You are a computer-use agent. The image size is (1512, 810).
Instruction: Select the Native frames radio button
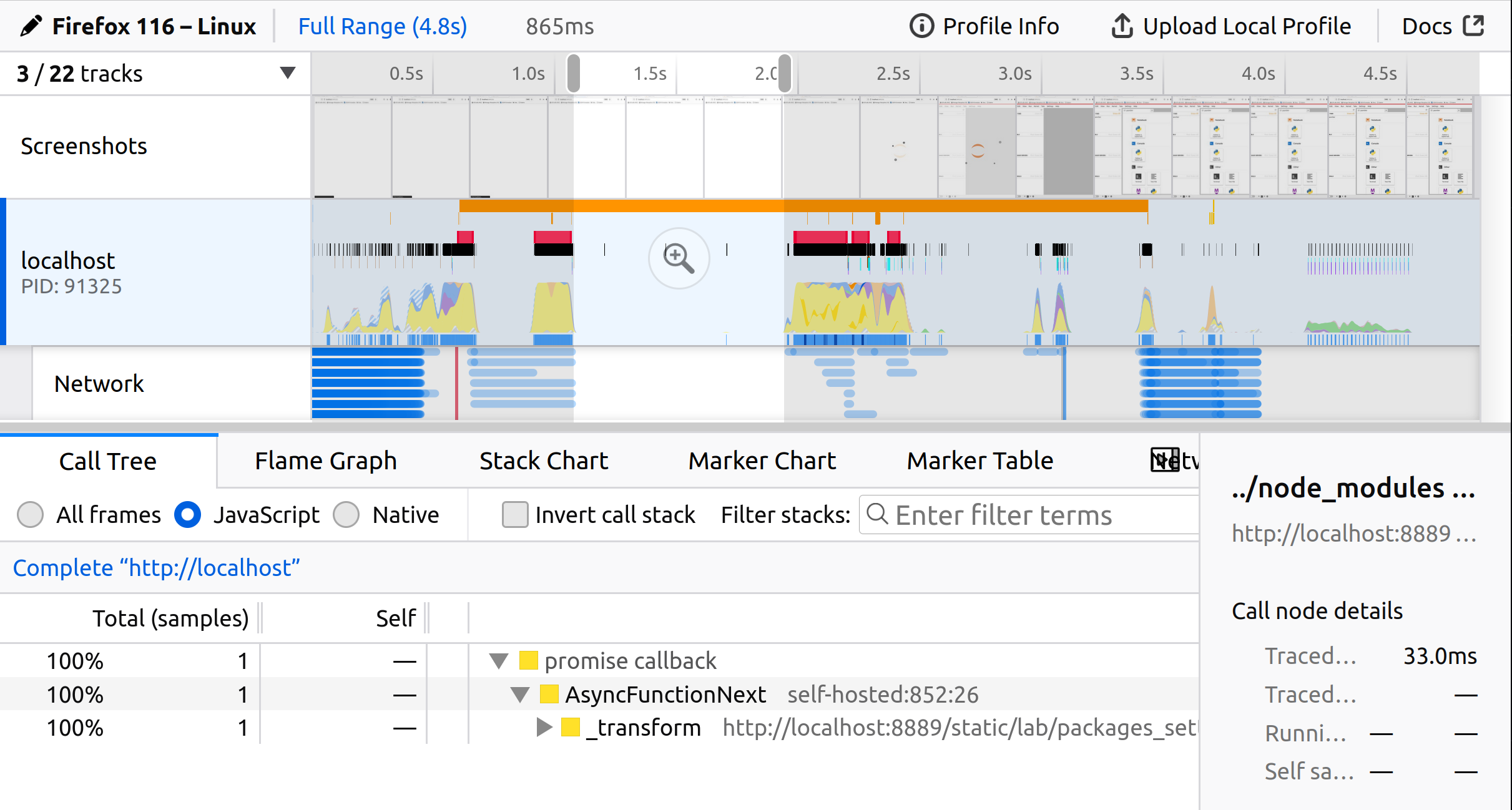pos(348,515)
